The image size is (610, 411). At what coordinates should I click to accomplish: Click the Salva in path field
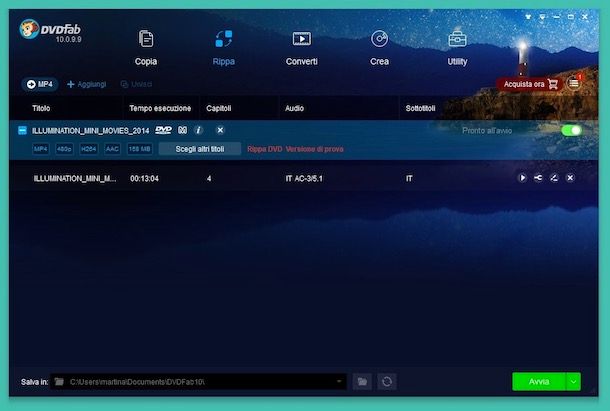pos(198,381)
